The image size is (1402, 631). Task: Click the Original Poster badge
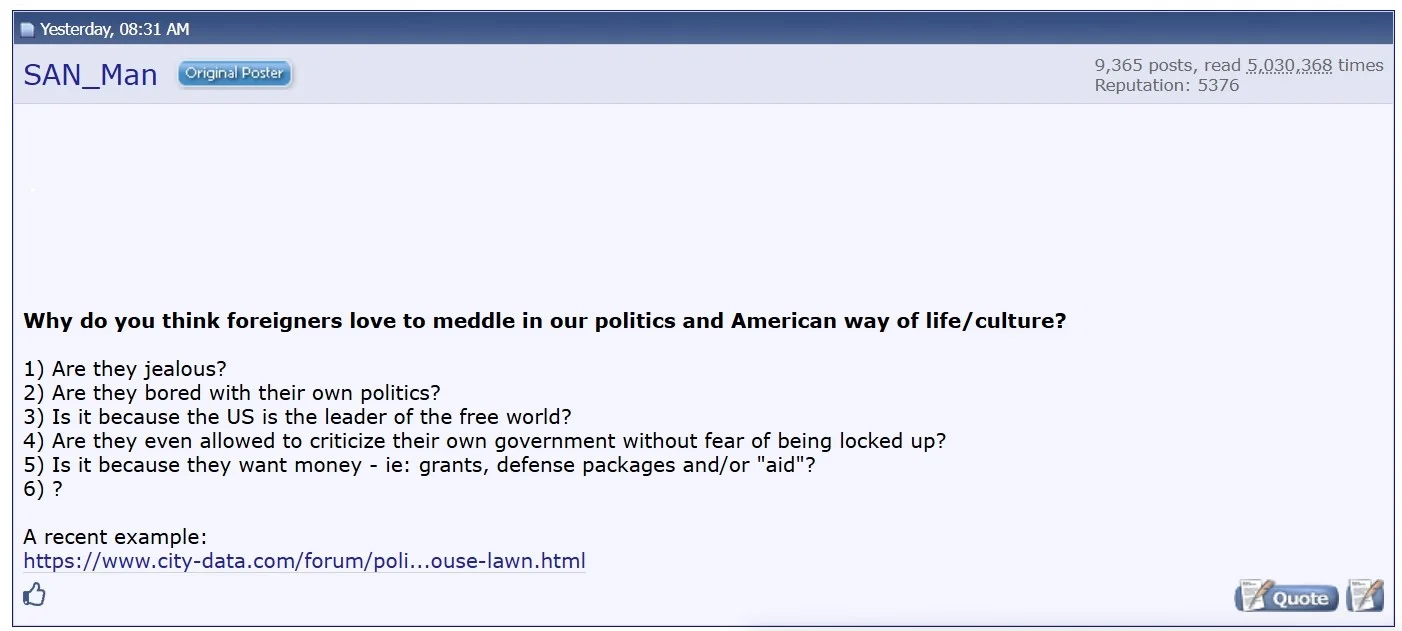pos(234,73)
